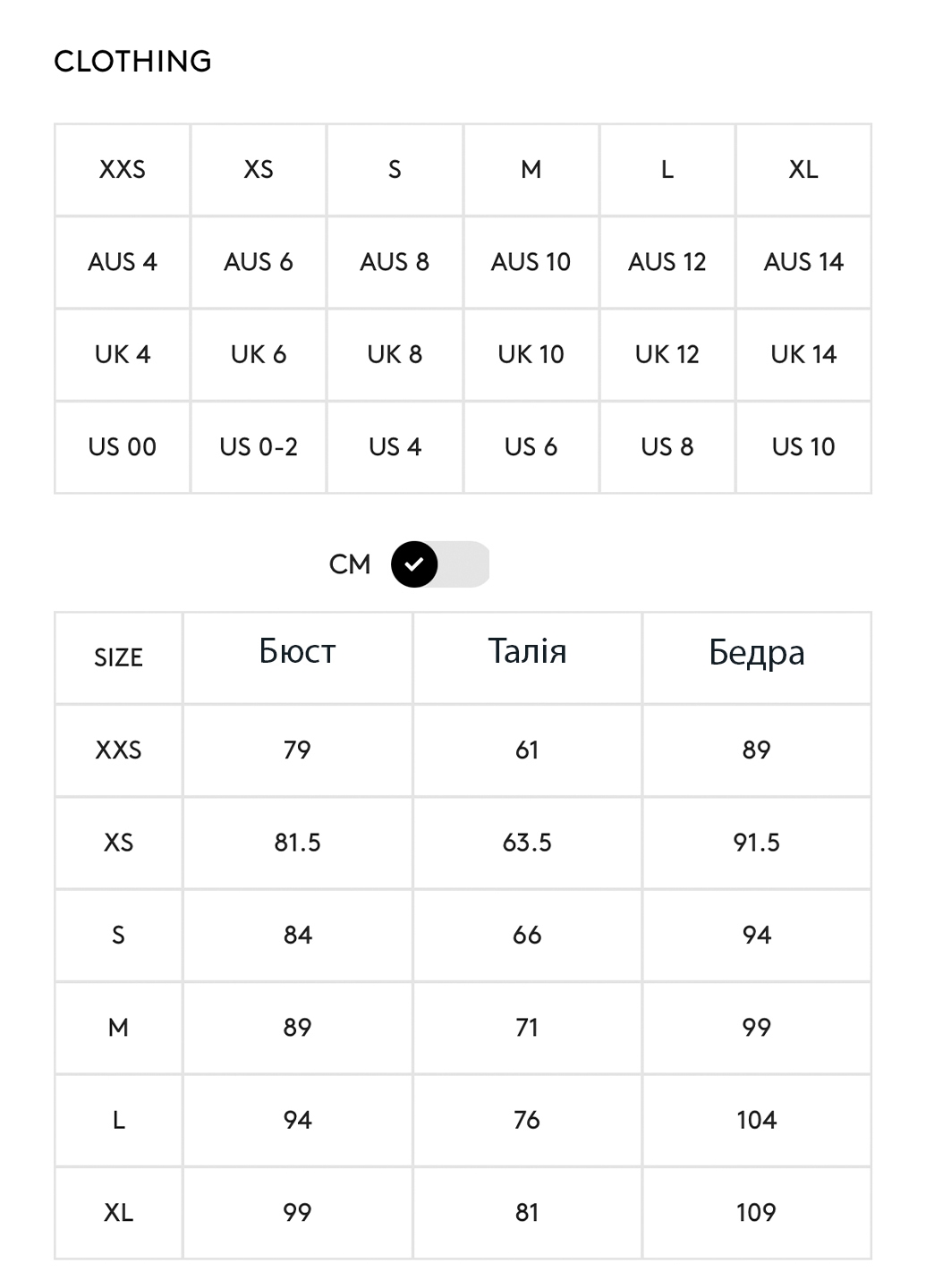Click the black checkmark toggle knob
The width and height of the screenshot is (926, 1288).
[x=414, y=564]
